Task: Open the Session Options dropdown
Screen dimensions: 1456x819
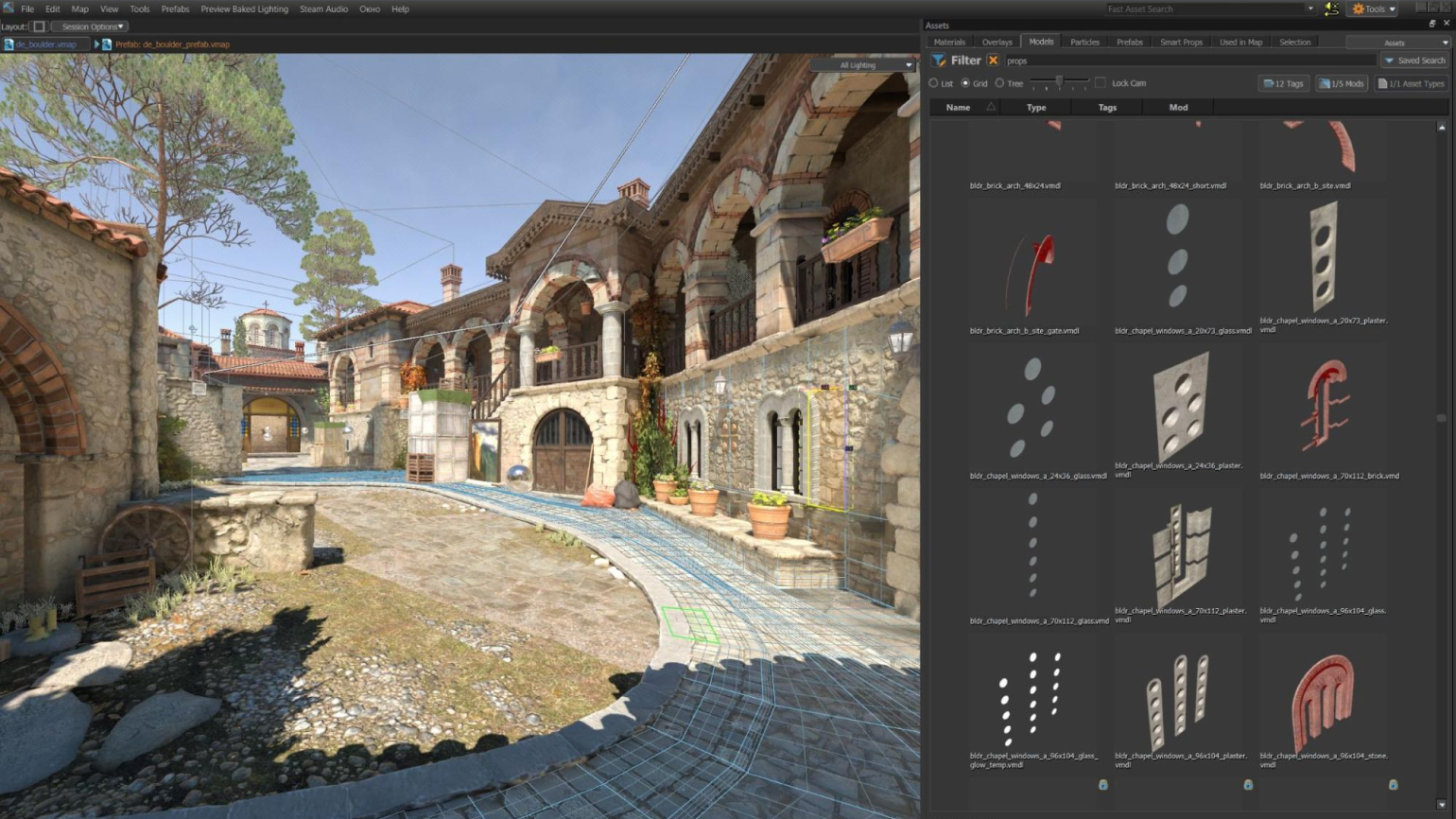Action: [x=89, y=26]
